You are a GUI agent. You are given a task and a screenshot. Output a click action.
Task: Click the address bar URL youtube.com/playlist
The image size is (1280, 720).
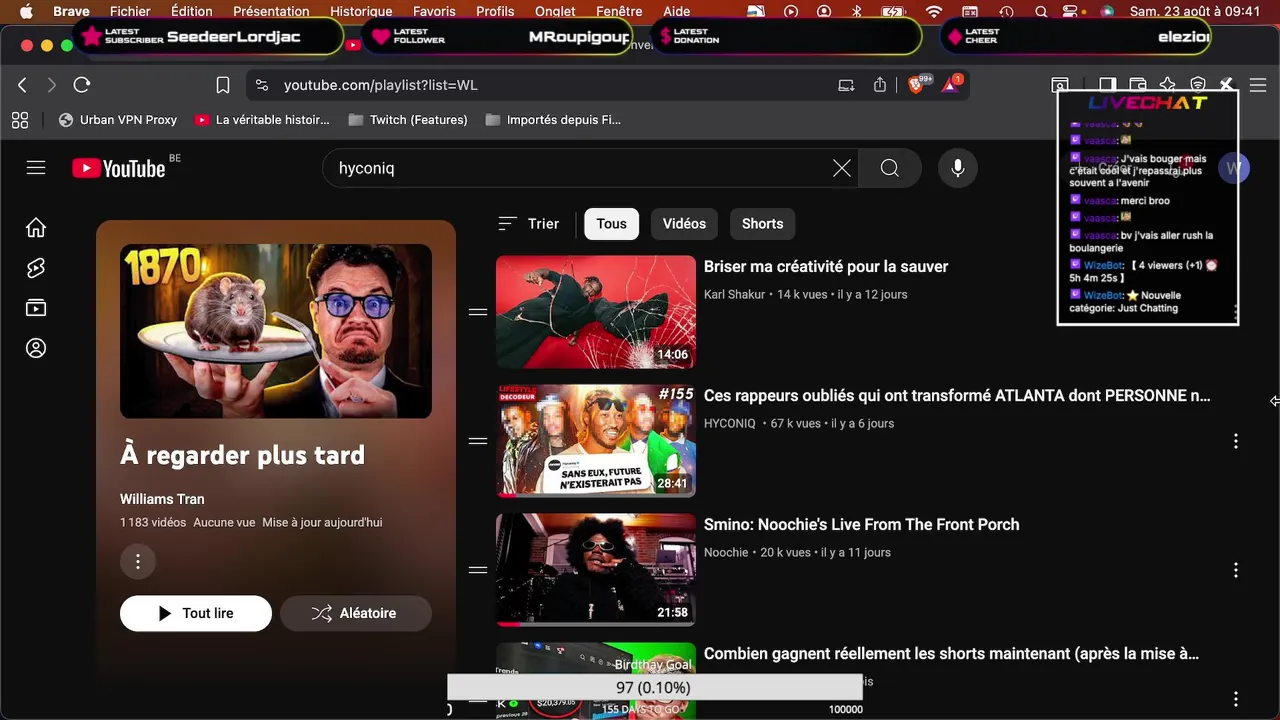pos(381,85)
